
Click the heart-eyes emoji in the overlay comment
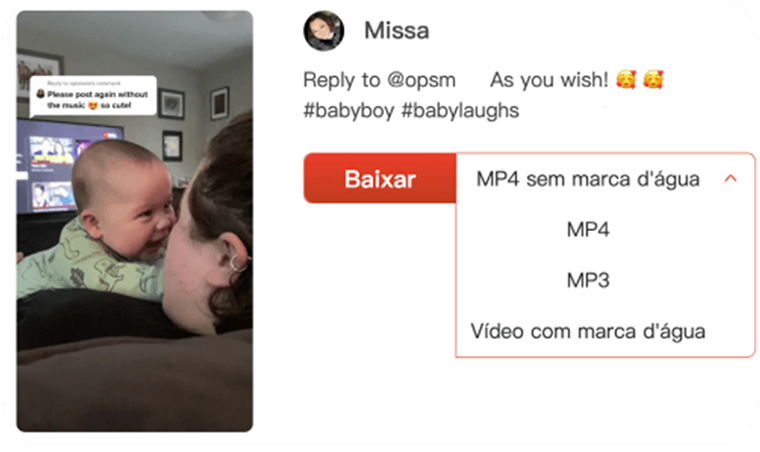(x=93, y=105)
